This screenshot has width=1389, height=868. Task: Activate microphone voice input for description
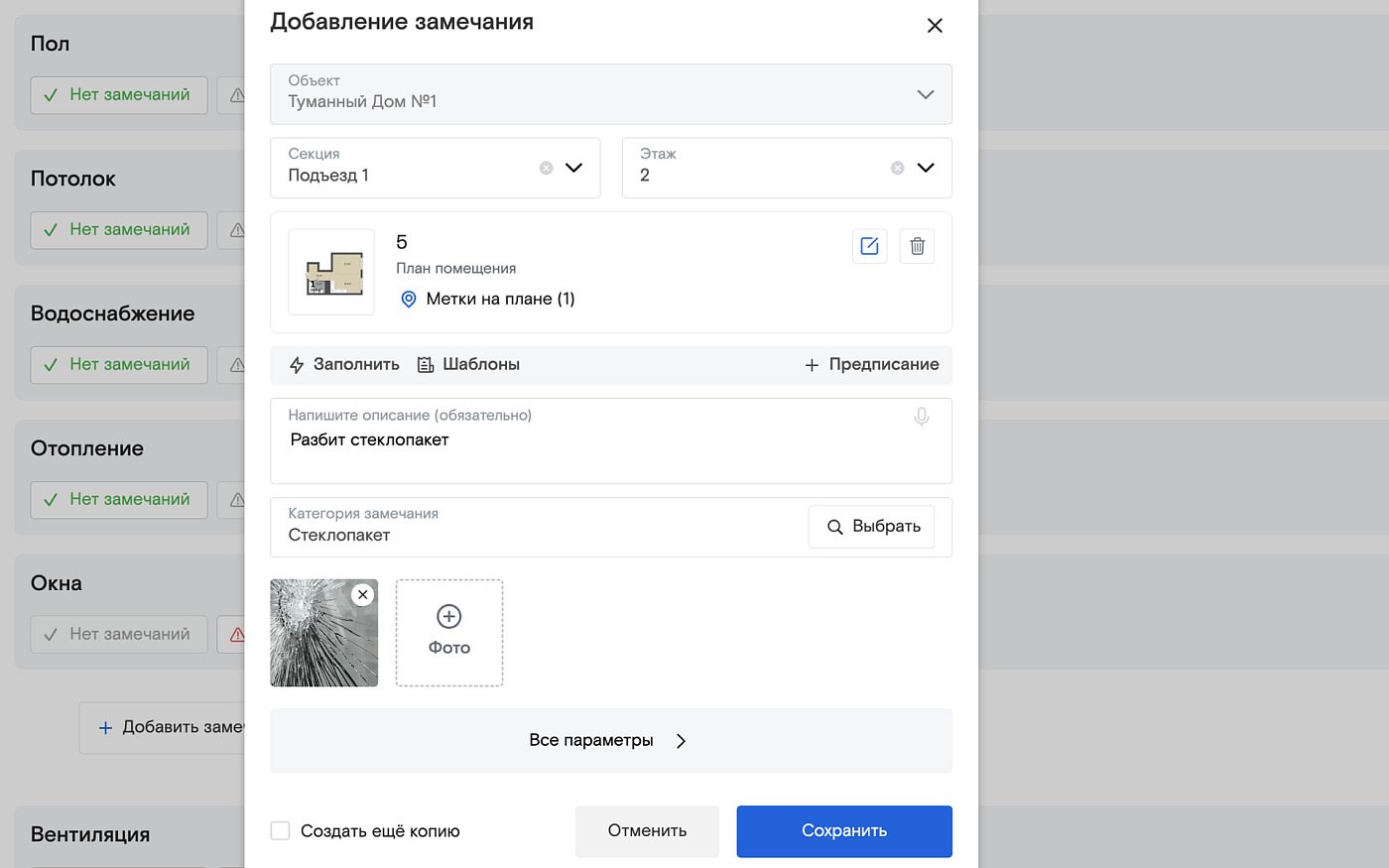coord(921,417)
